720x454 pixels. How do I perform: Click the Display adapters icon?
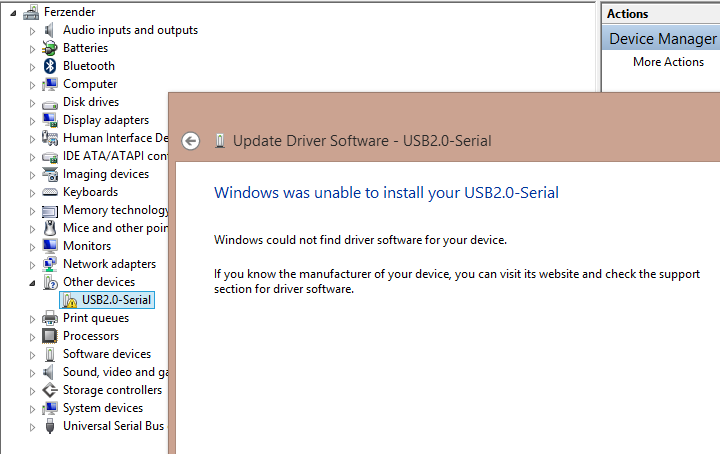(x=50, y=120)
